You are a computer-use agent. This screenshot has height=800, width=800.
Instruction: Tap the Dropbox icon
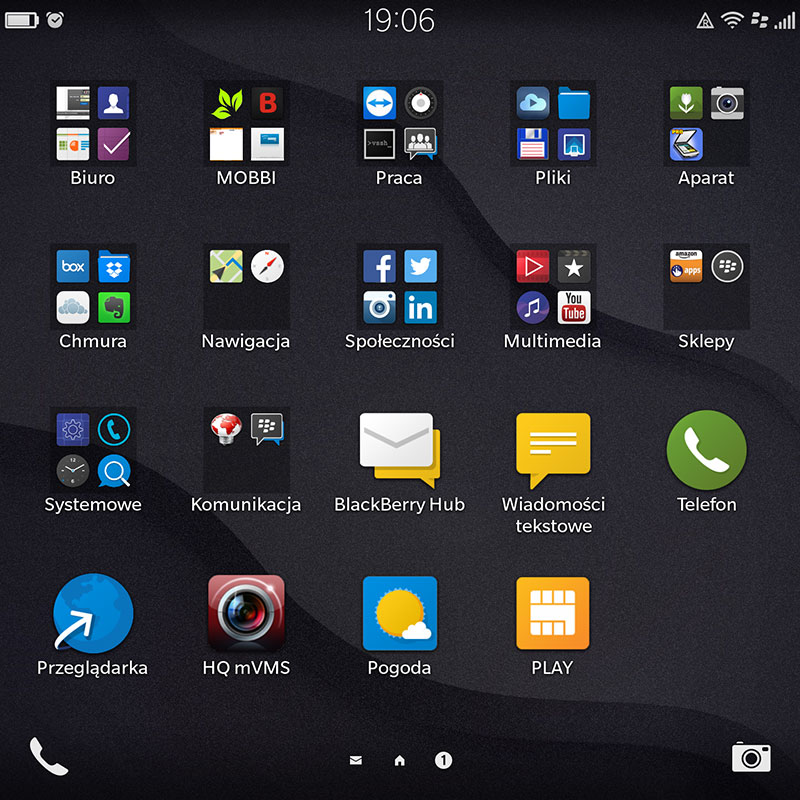click(x=114, y=266)
